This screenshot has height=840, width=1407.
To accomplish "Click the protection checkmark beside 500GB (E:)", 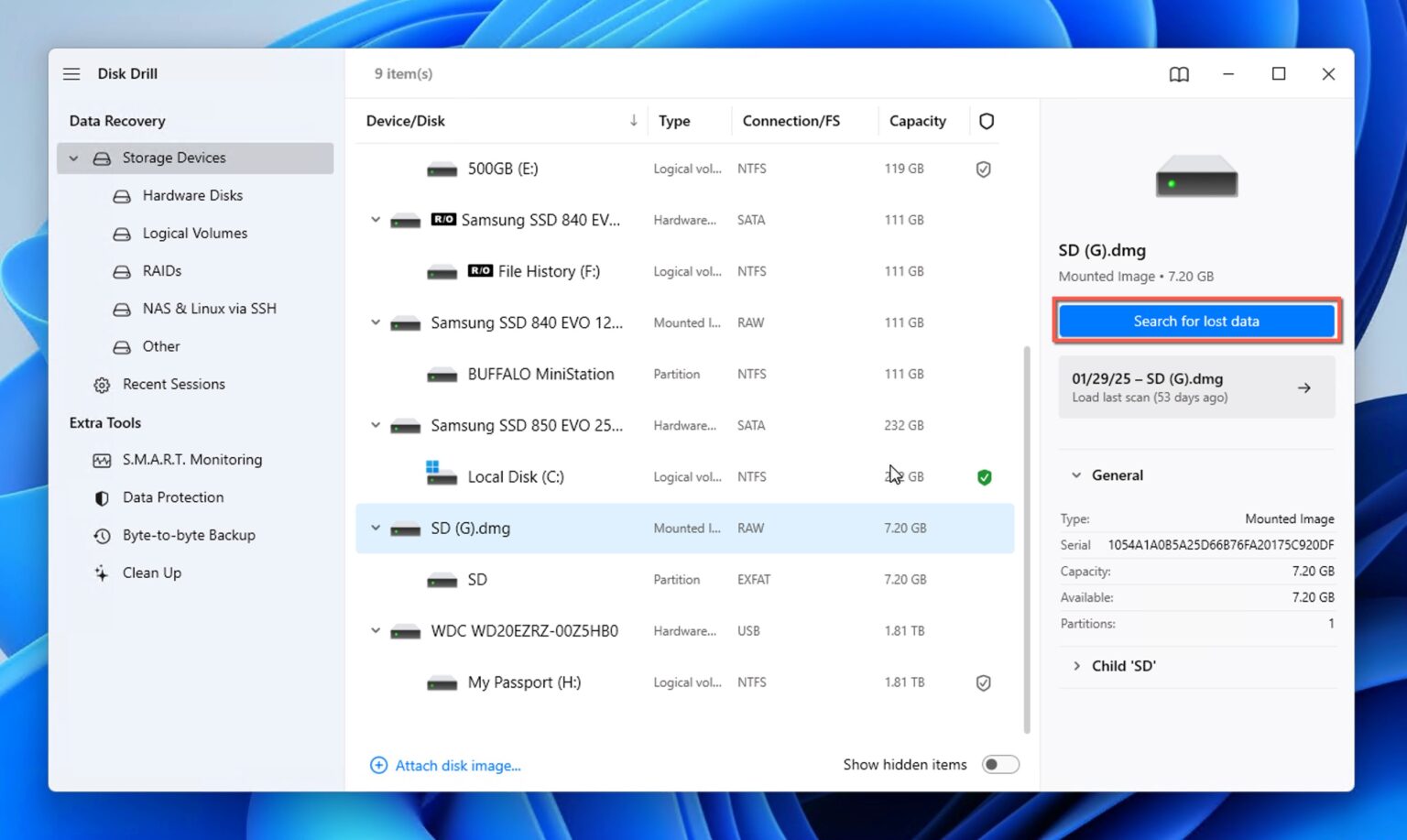I will coord(984,169).
